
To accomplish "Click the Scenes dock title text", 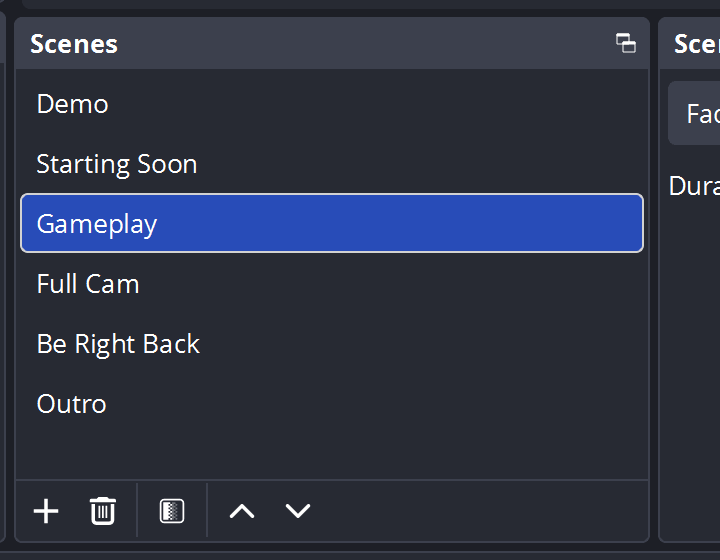I will tap(74, 44).
